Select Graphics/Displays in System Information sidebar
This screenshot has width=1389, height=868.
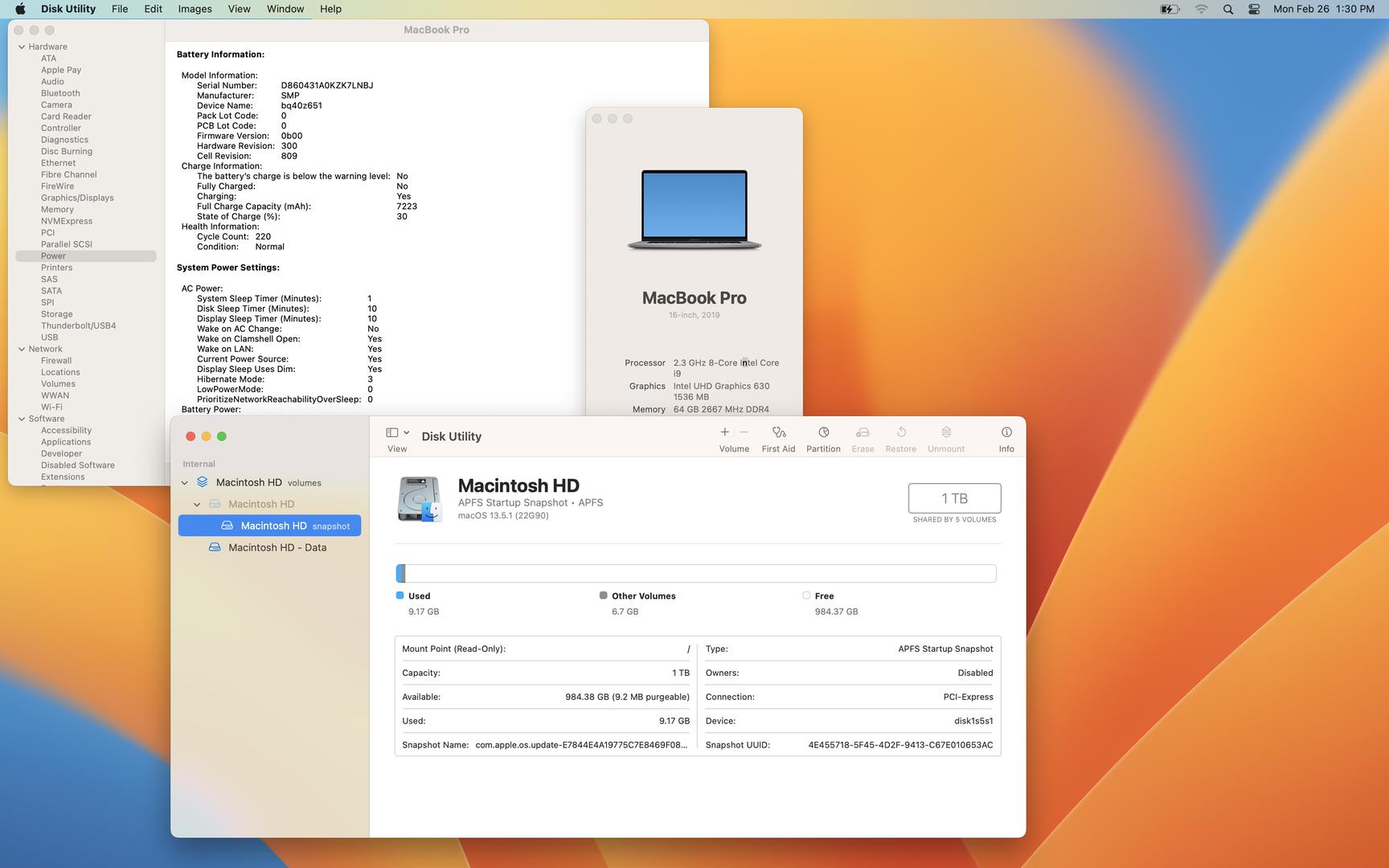coord(77,198)
